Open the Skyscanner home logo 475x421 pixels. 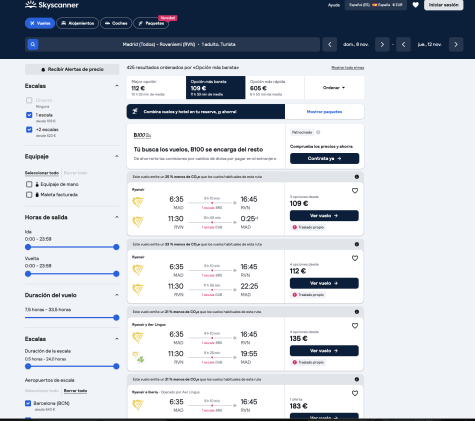(x=52, y=5)
